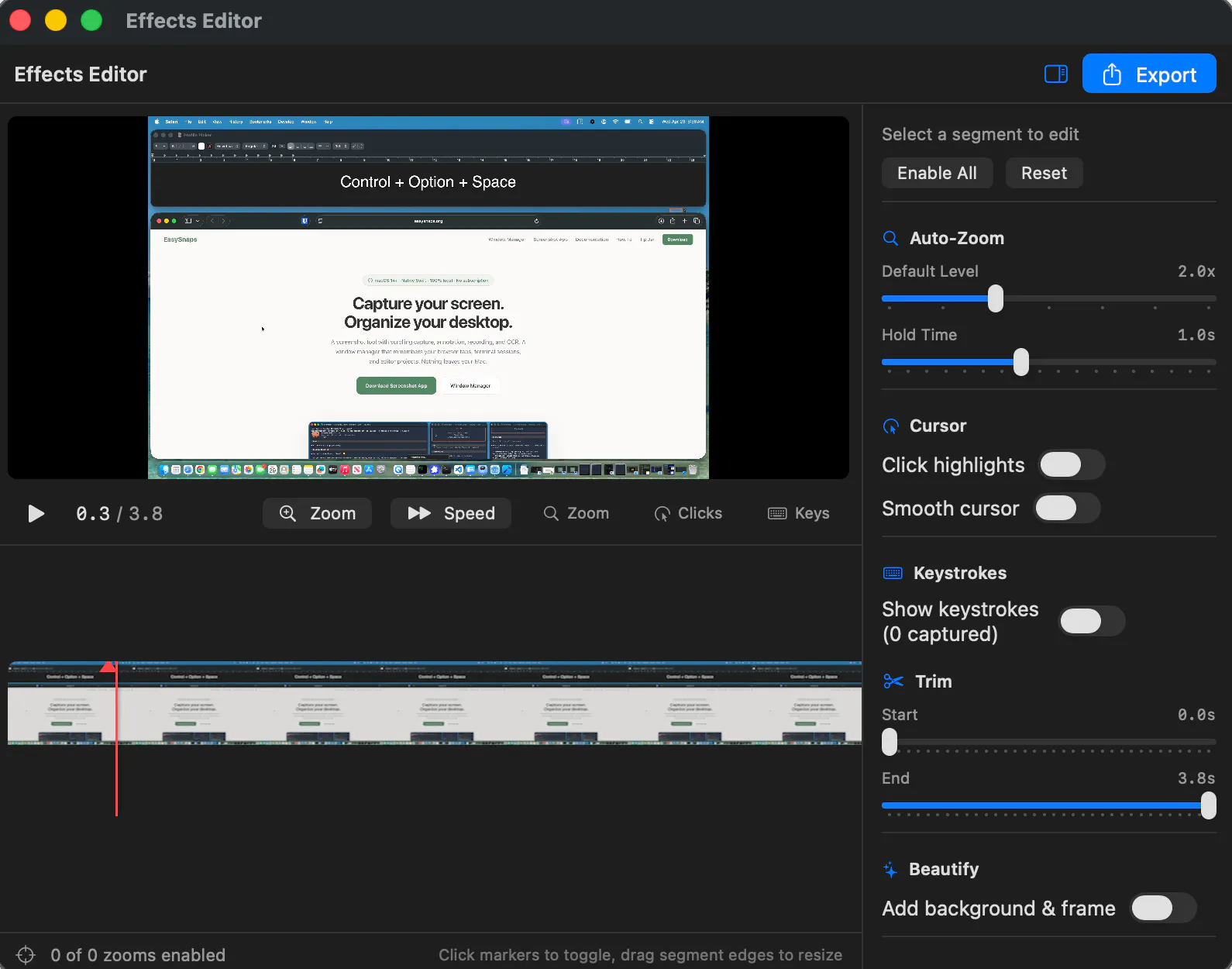Image resolution: width=1232 pixels, height=969 pixels.
Task: Click the red playhead marker on timeline
Action: pos(109,666)
